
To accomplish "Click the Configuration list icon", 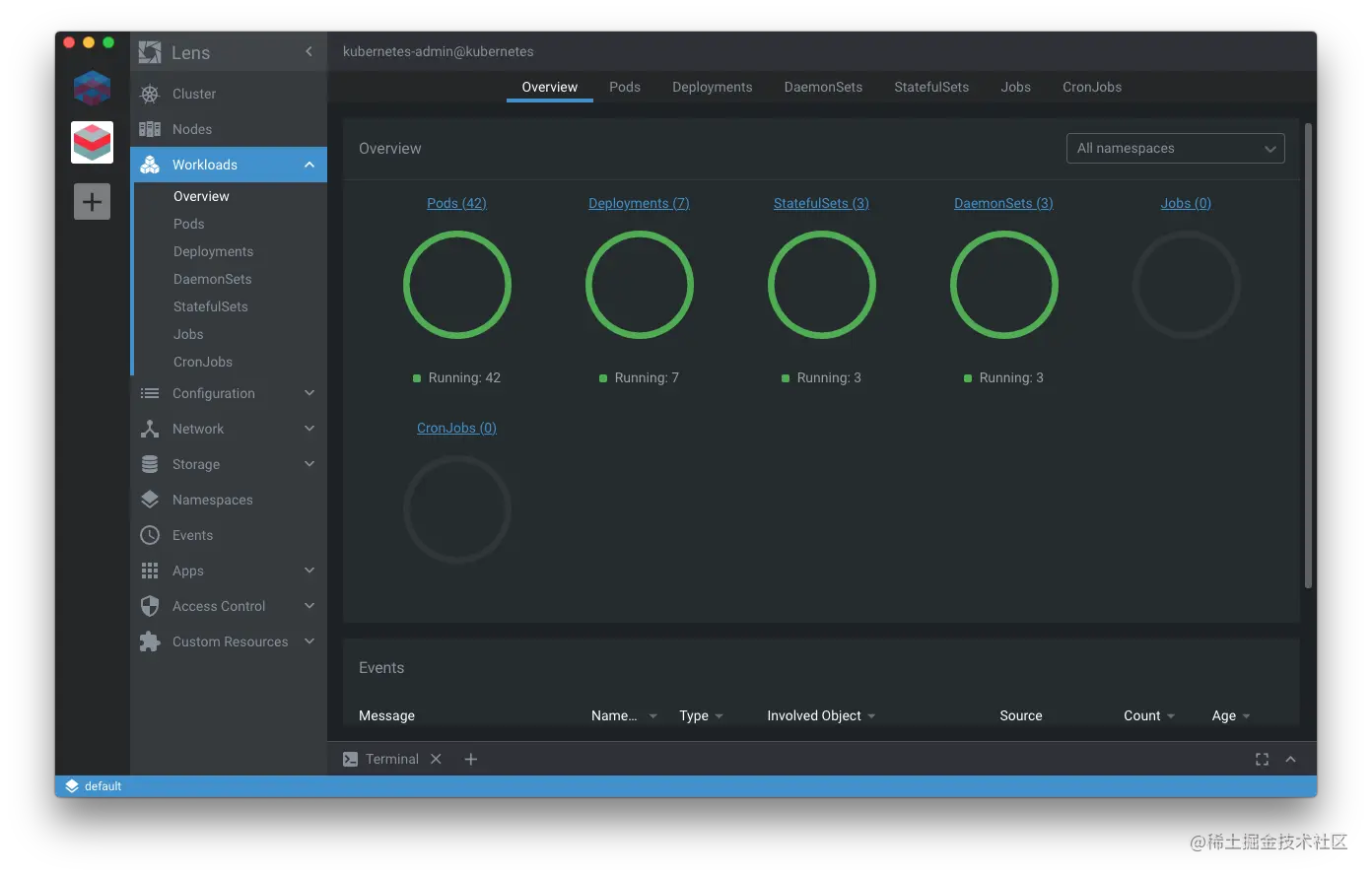I will [150, 393].
